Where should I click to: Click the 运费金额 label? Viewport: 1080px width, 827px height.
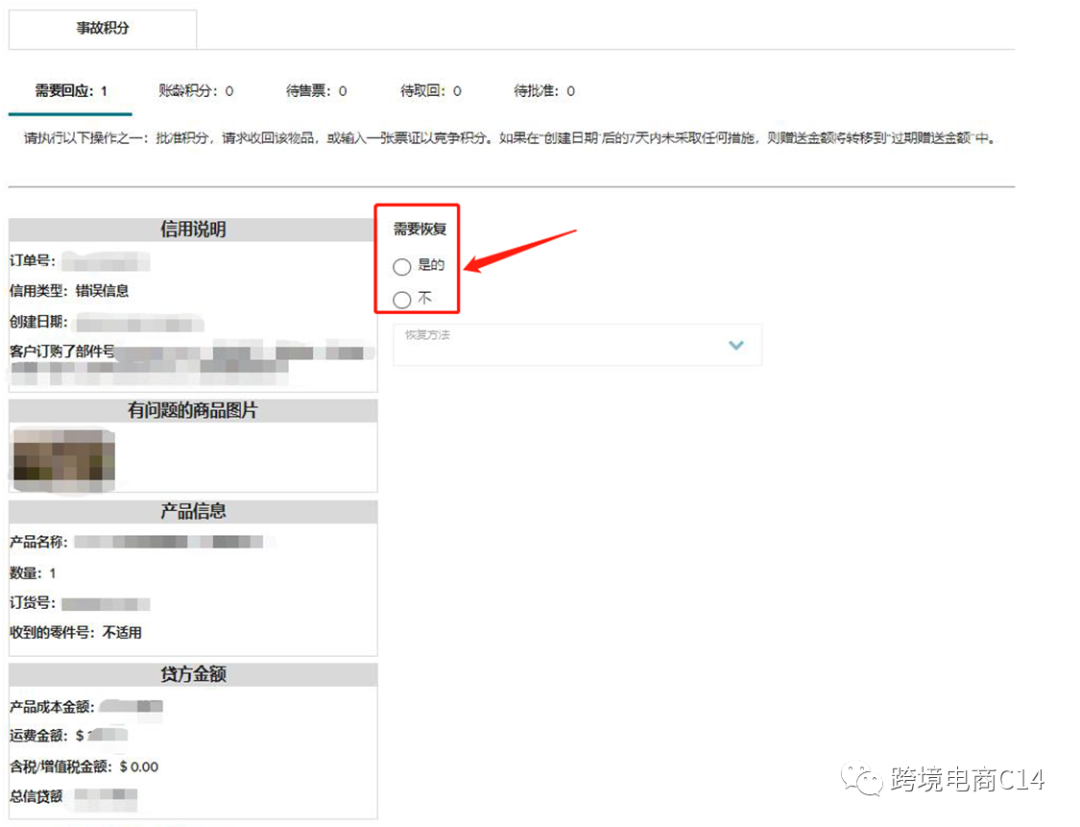pyautogui.click(x=39, y=735)
